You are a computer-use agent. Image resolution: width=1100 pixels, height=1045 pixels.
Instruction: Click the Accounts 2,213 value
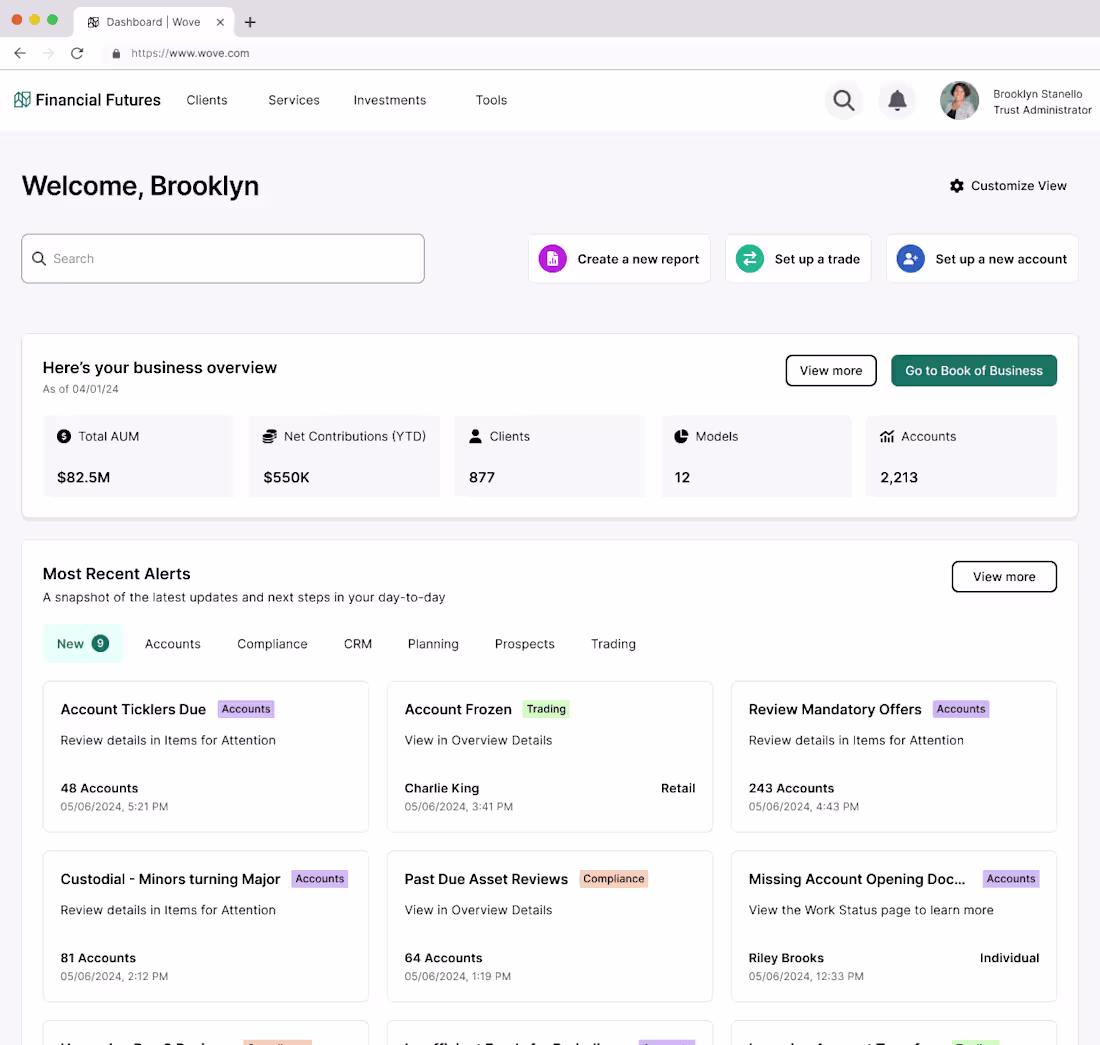point(899,478)
